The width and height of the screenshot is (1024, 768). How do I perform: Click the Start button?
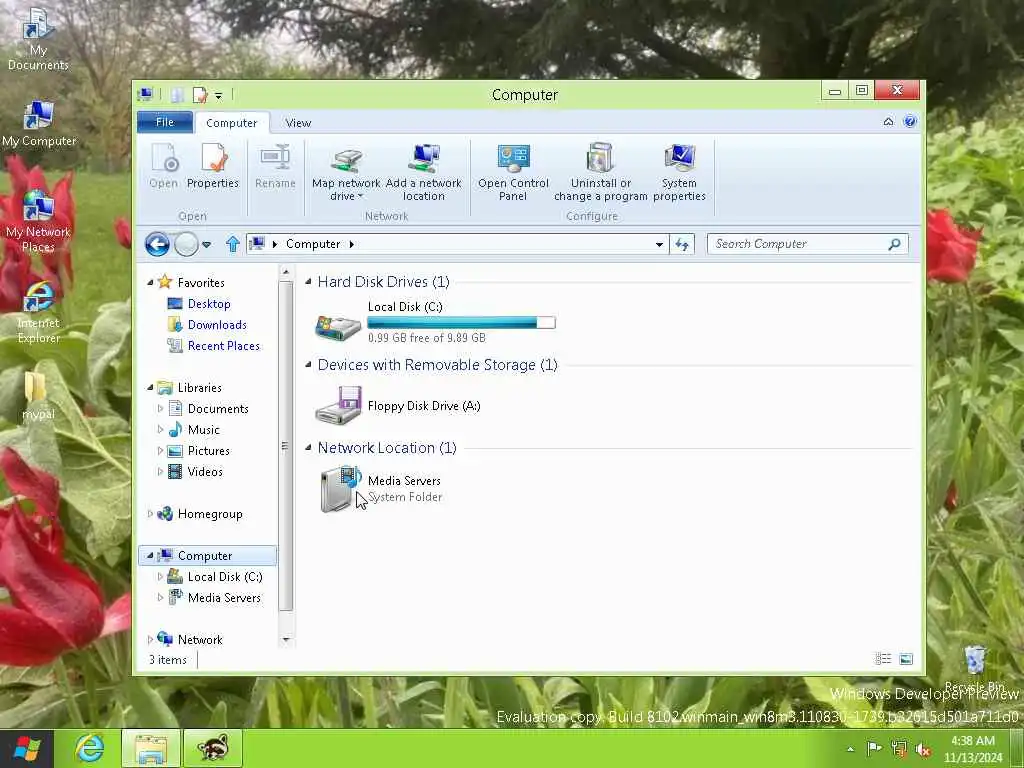26,748
